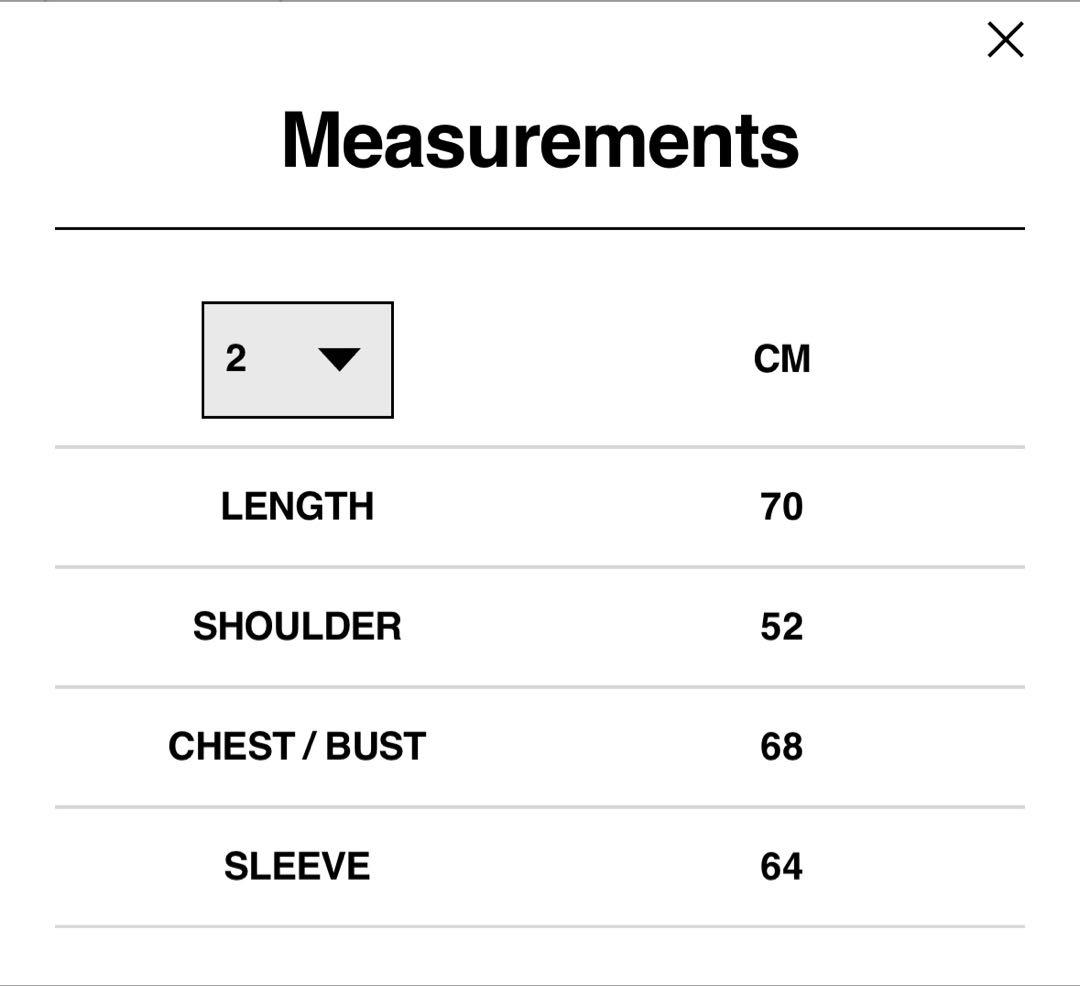
Task: Click the black triangle arrow in size selector
Action: click(339, 359)
